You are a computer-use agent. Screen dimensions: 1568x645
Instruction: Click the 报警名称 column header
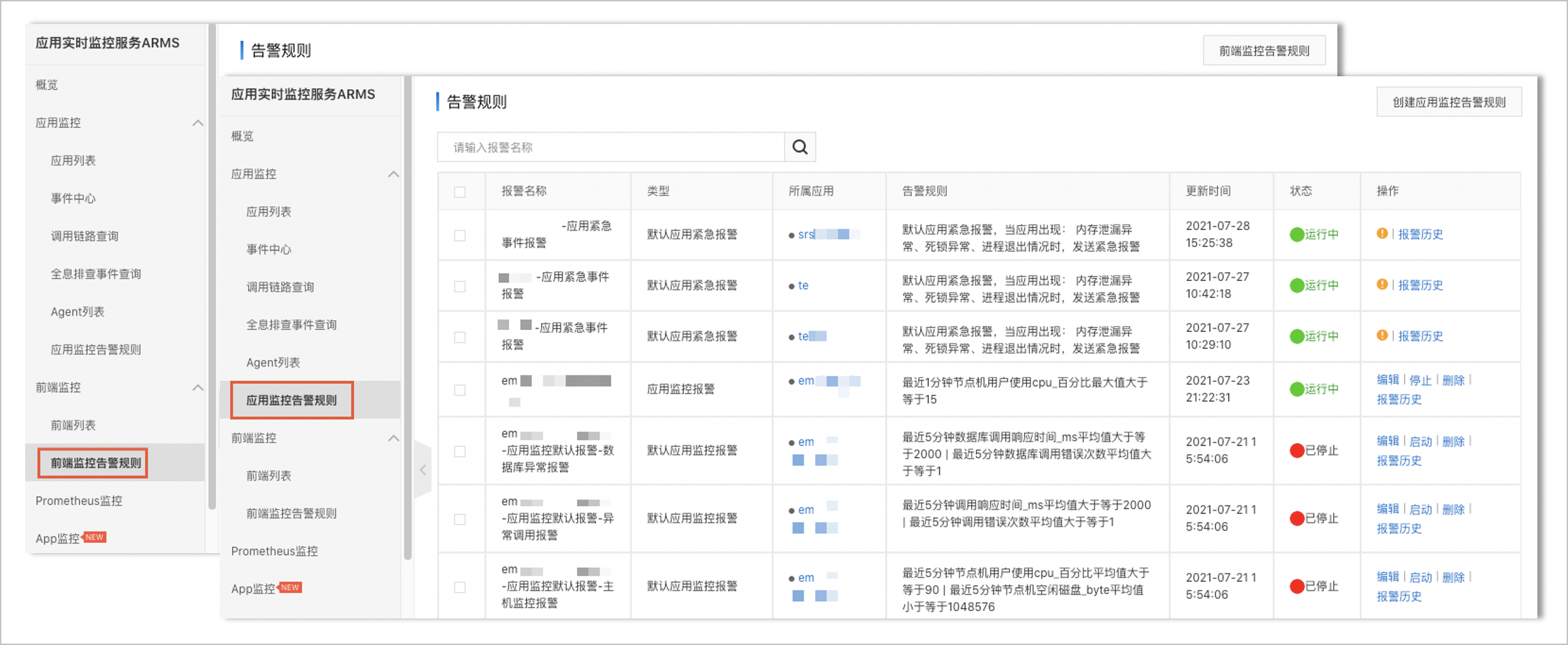[524, 191]
